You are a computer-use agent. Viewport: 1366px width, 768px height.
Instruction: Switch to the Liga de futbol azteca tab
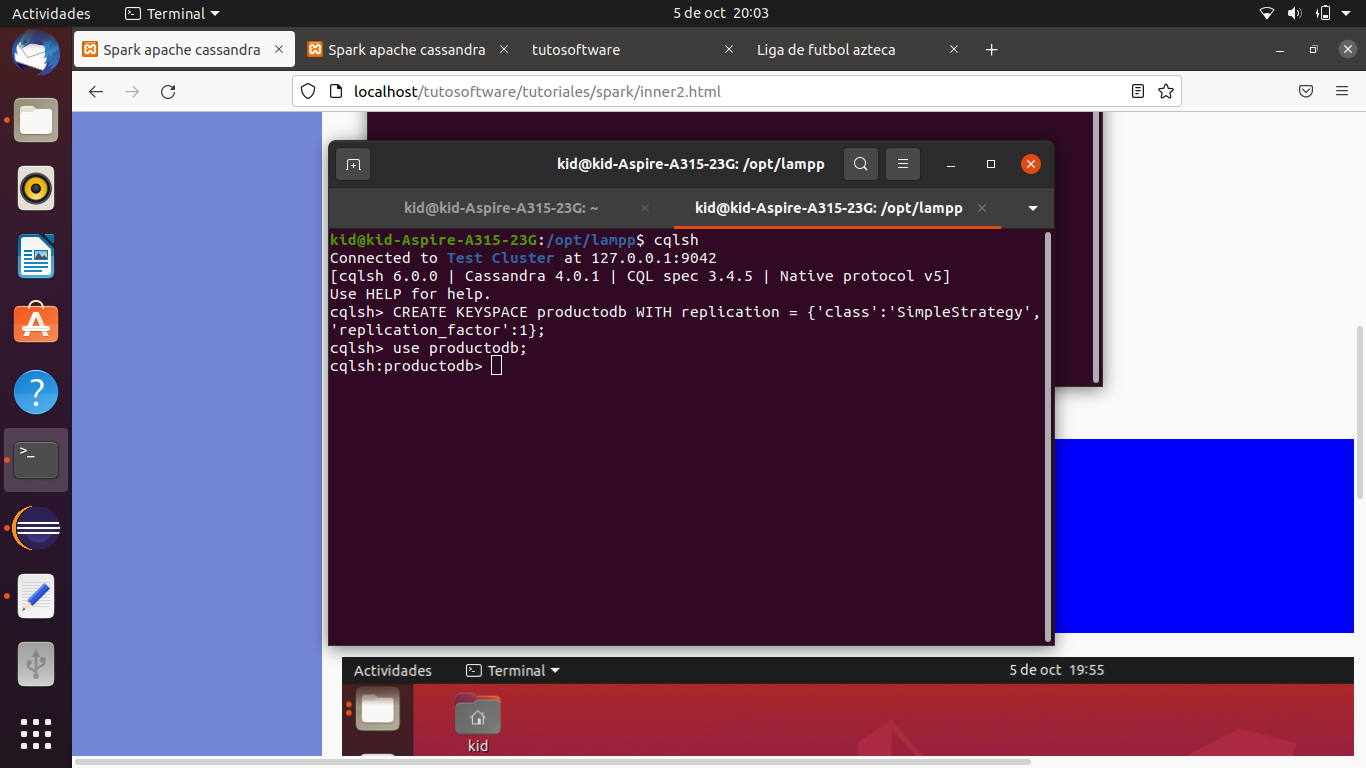tap(826, 50)
